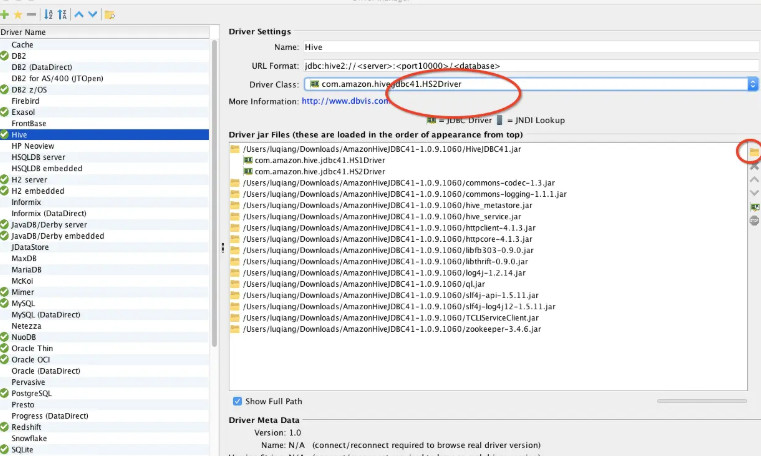This screenshot has height=456, width=761.
Task: Click the horizontal scrollbar below jar list
Action: coord(702,401)
